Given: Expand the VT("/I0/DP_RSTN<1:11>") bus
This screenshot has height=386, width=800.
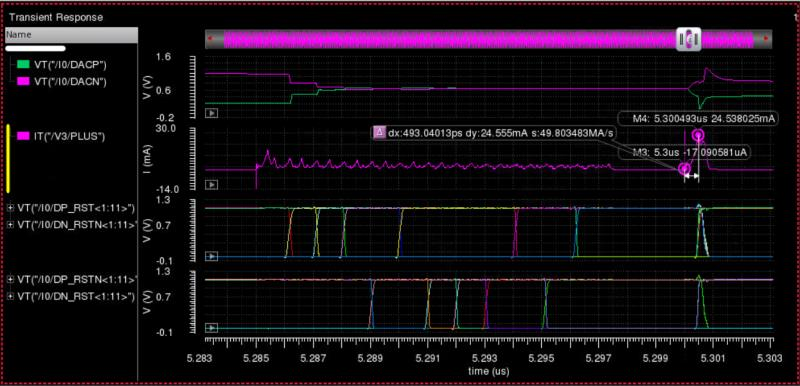Looking at the screenshot, I should coord(12,279).
